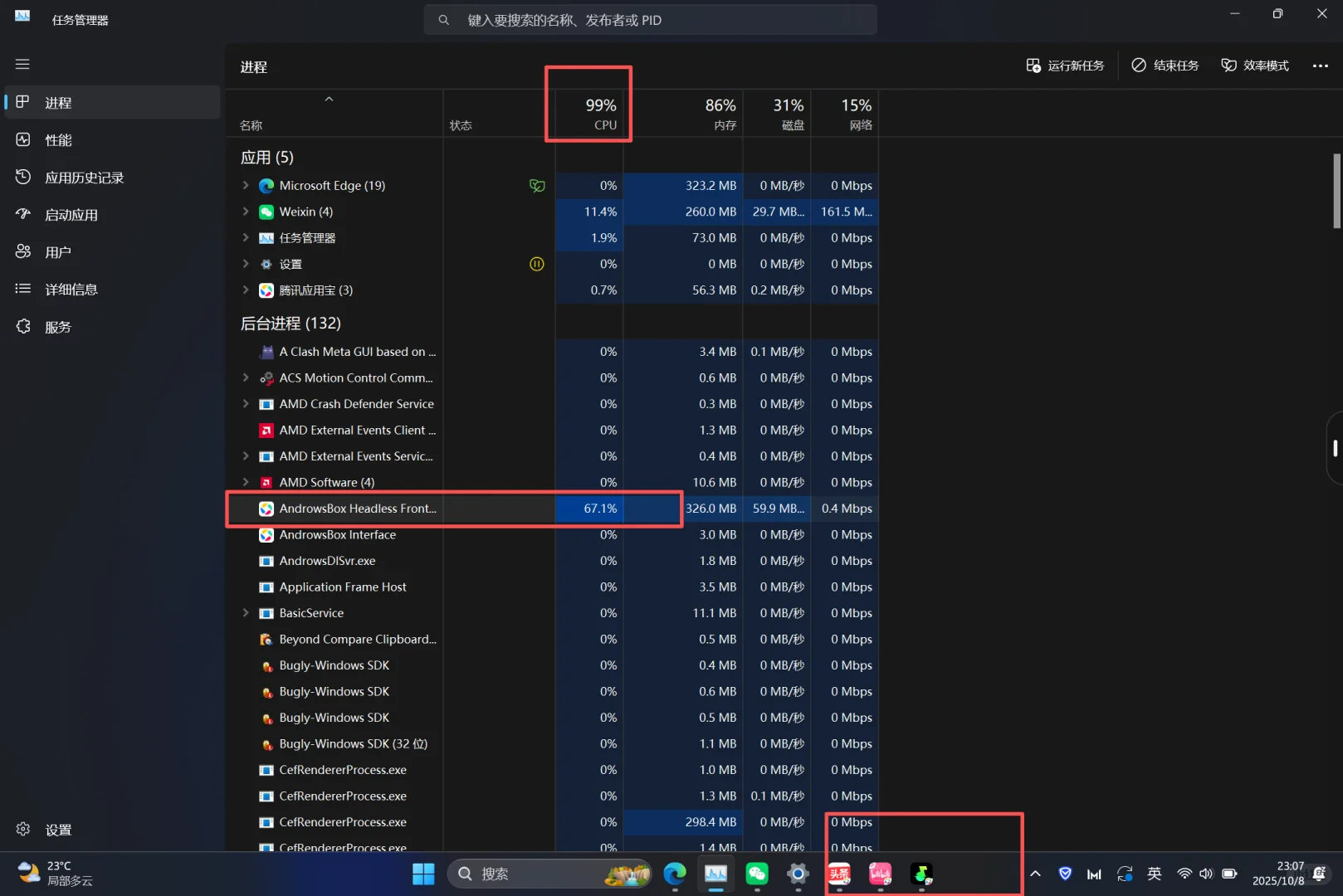Viewport: 1343px width, 896px height.
Task: Click the hamburger navigation menu icon
Action: coord(22,64)
